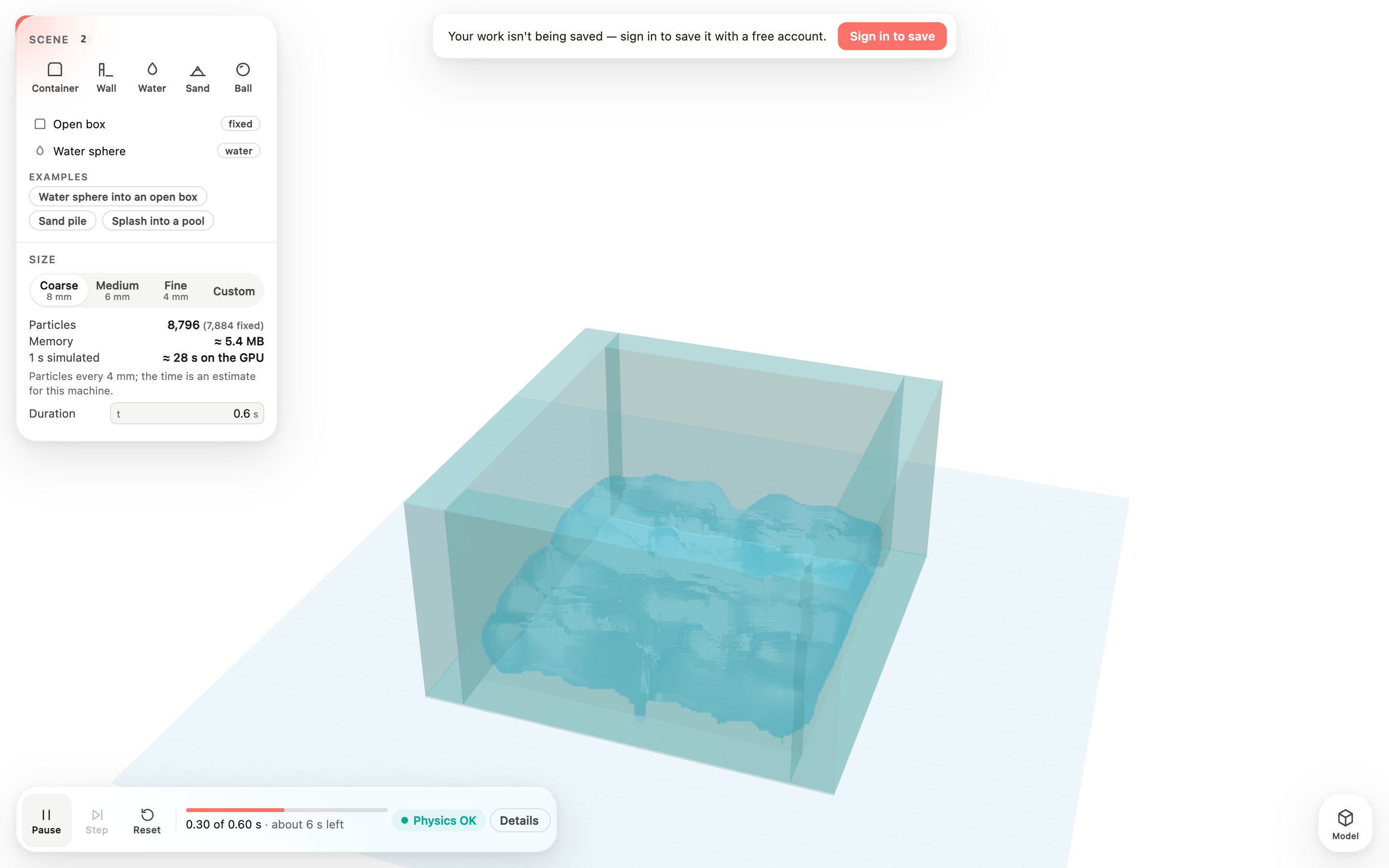1389x868 pixels.
Task: Select the Open box scene item
Action: click(147, 124)
